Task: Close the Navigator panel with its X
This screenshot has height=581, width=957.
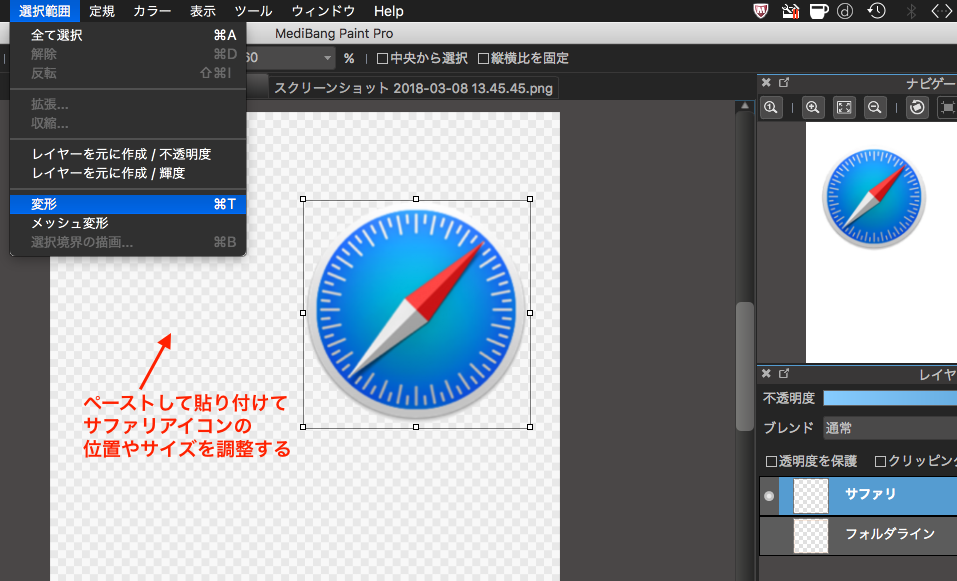Action: point(766,82)
